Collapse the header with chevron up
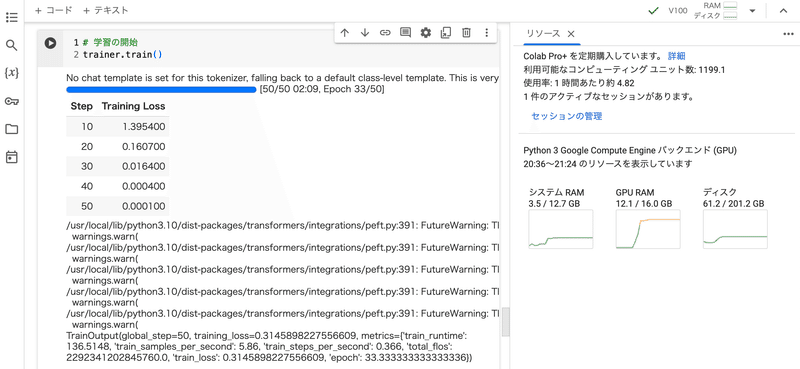800x369 pixels. tap(784, 11)
